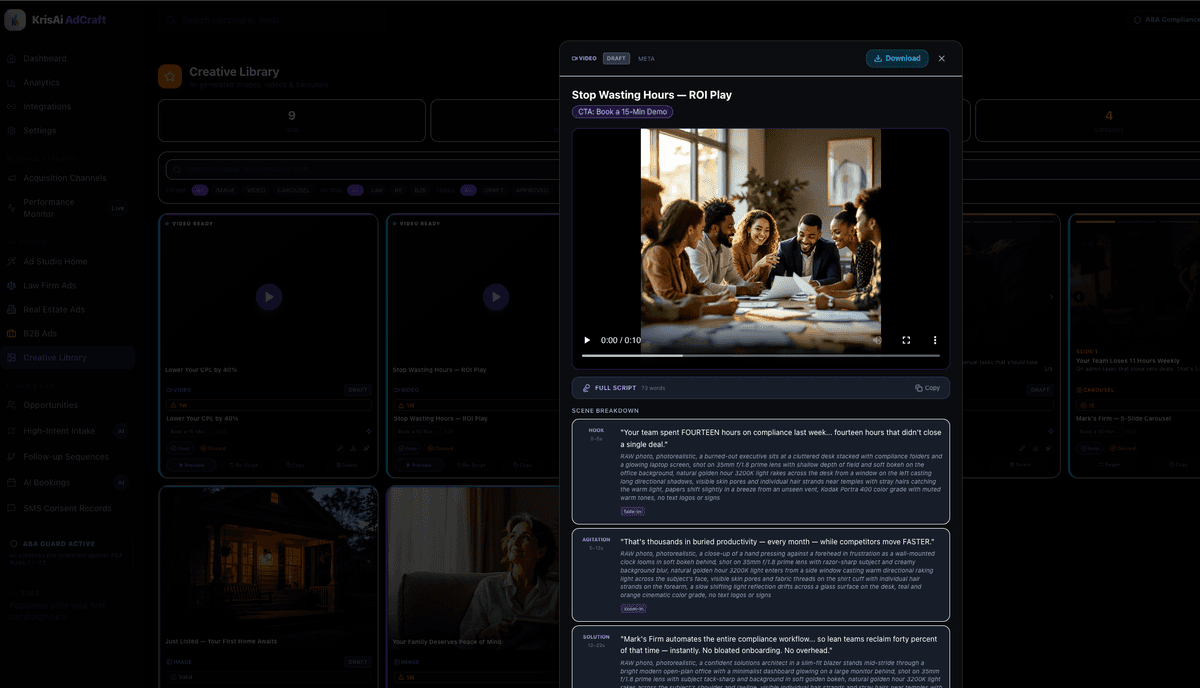Click the Analytics chart icon in sidebar

[12, 83]
